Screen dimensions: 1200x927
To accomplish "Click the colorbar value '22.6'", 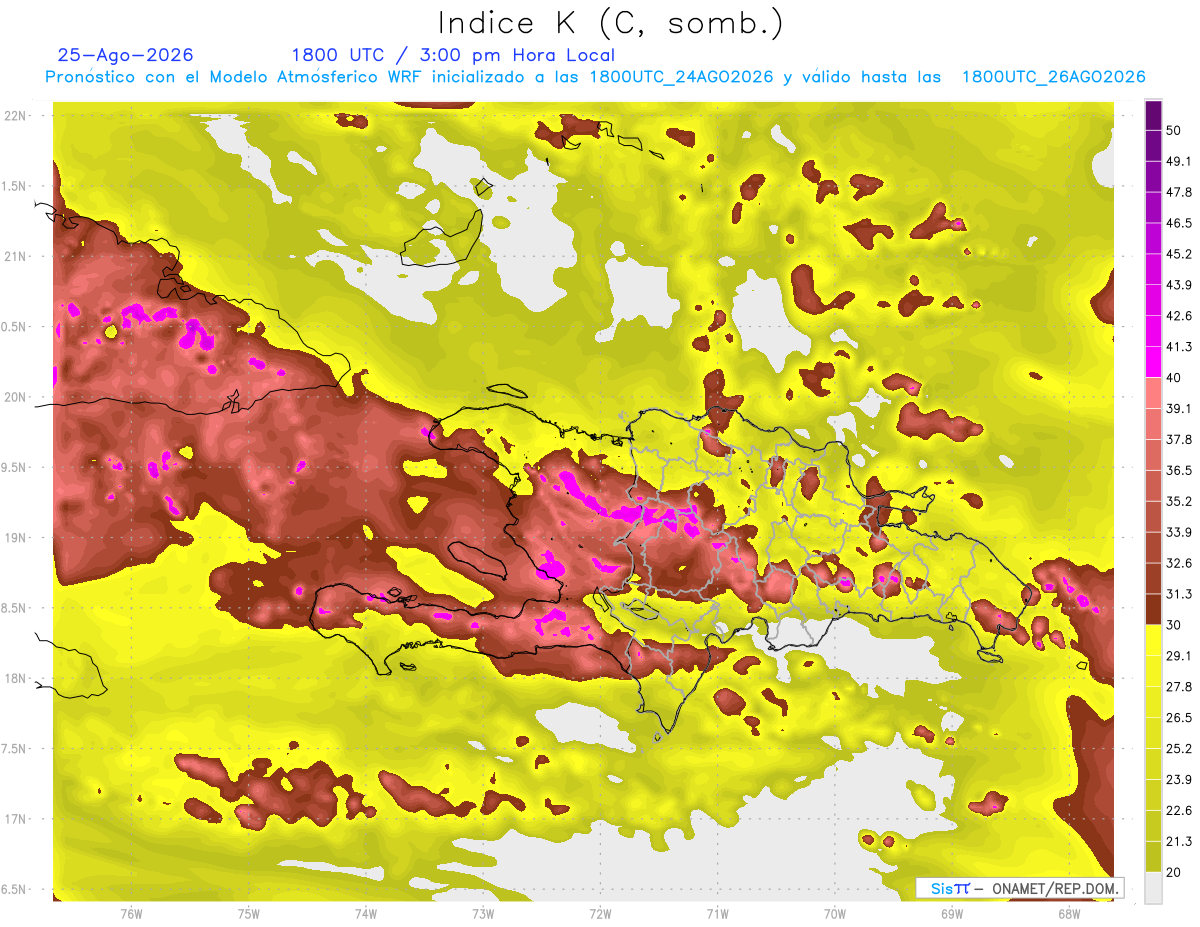I will coord(1178,810).
